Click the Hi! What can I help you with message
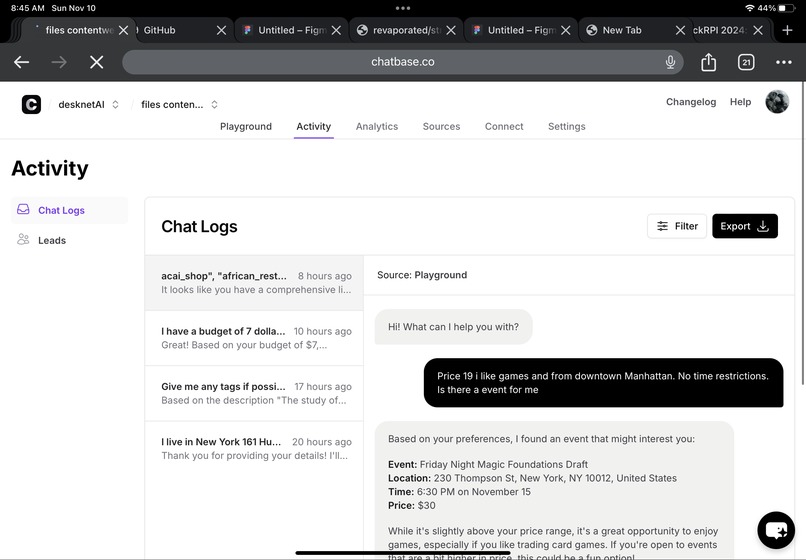Image resolution: width=806 pixels, height=560 pixels. [453, 327]
